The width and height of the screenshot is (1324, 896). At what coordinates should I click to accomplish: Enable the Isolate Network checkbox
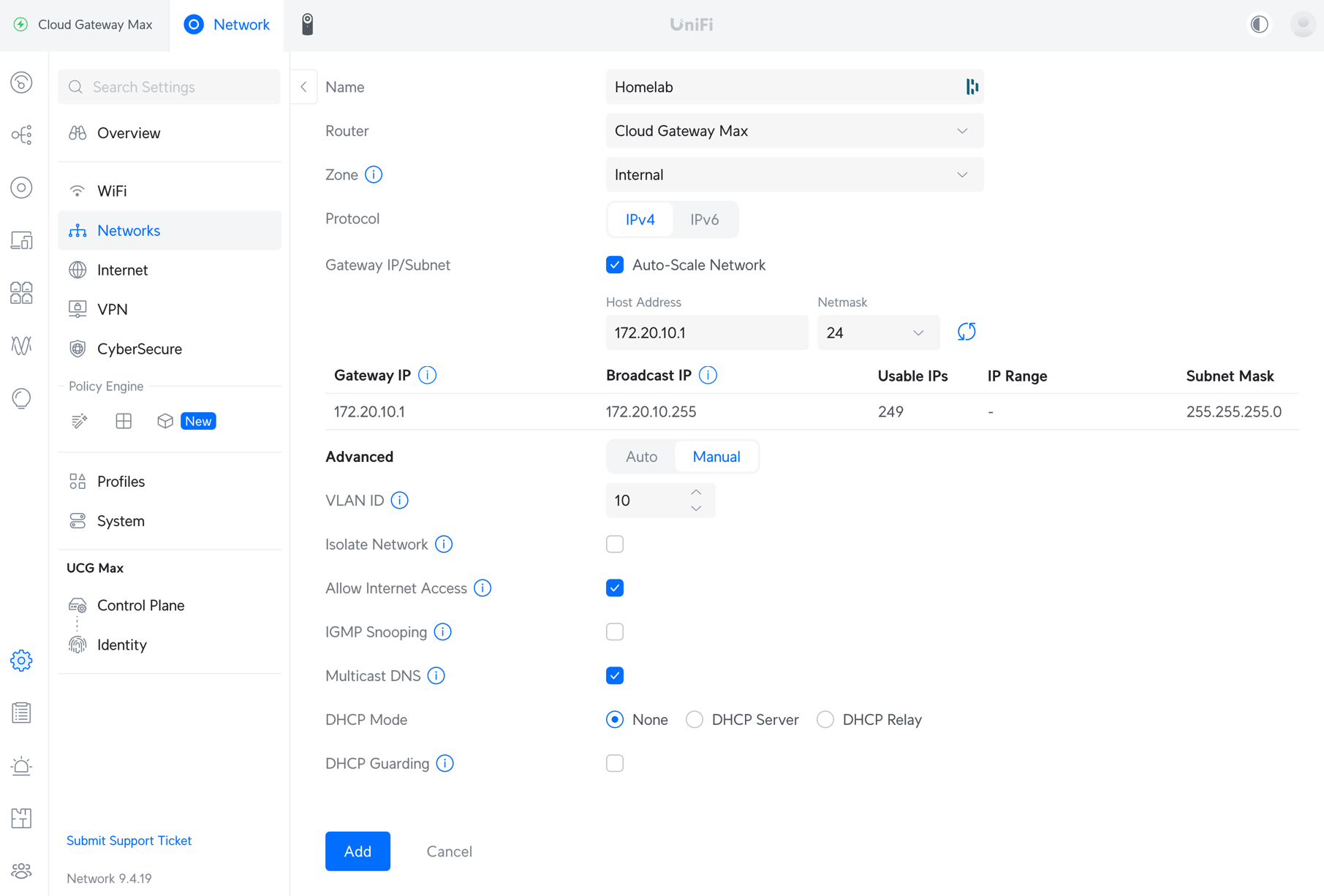tap(615, 544)
